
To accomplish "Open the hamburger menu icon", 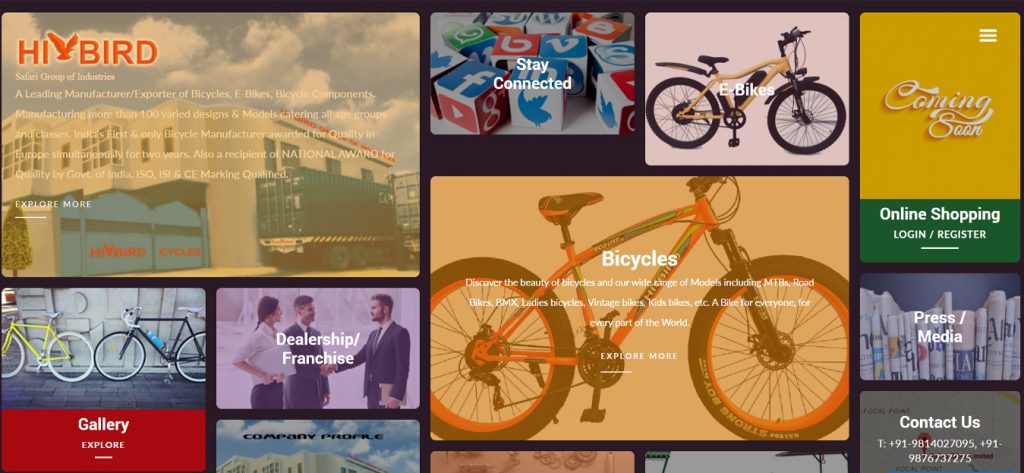I will pos(987,36).
